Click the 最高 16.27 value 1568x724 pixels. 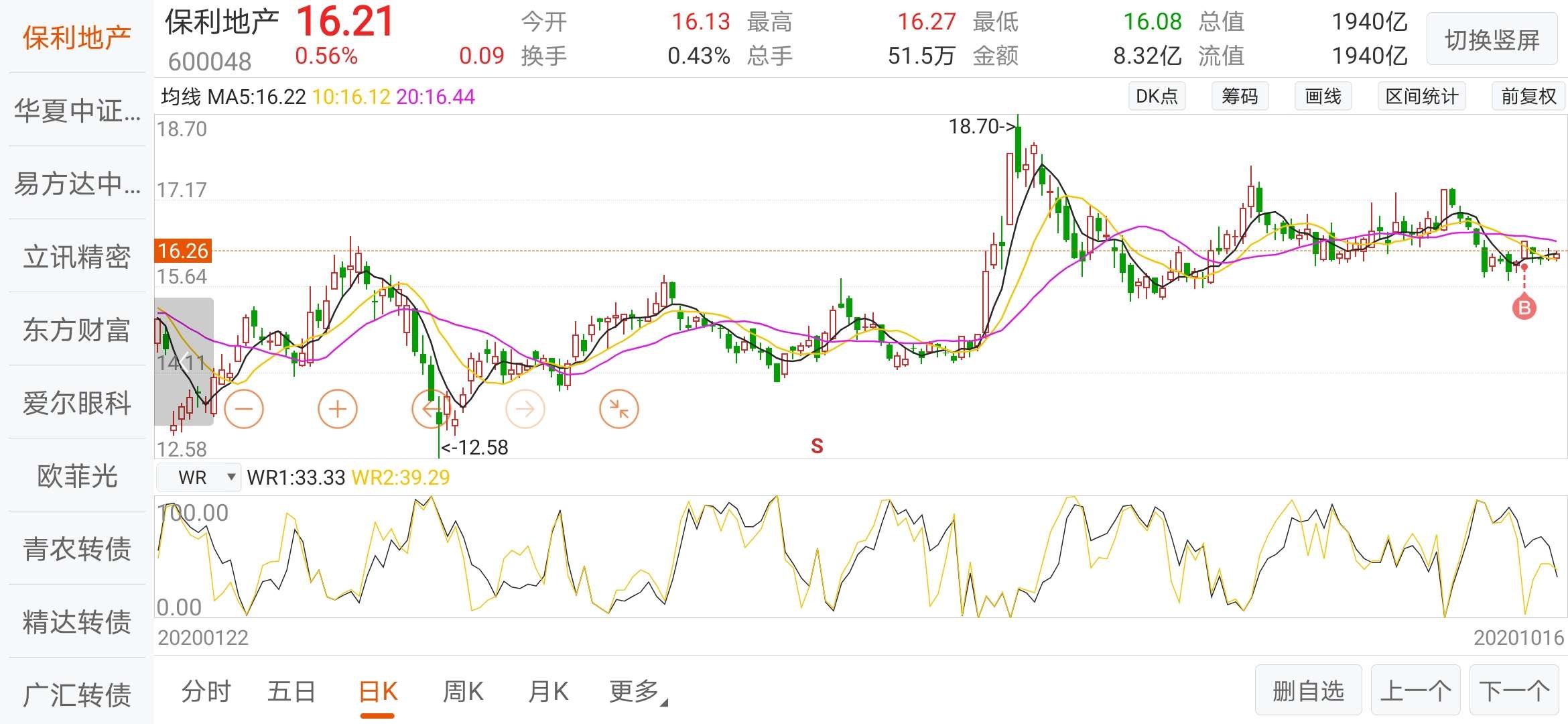[927, 22]
